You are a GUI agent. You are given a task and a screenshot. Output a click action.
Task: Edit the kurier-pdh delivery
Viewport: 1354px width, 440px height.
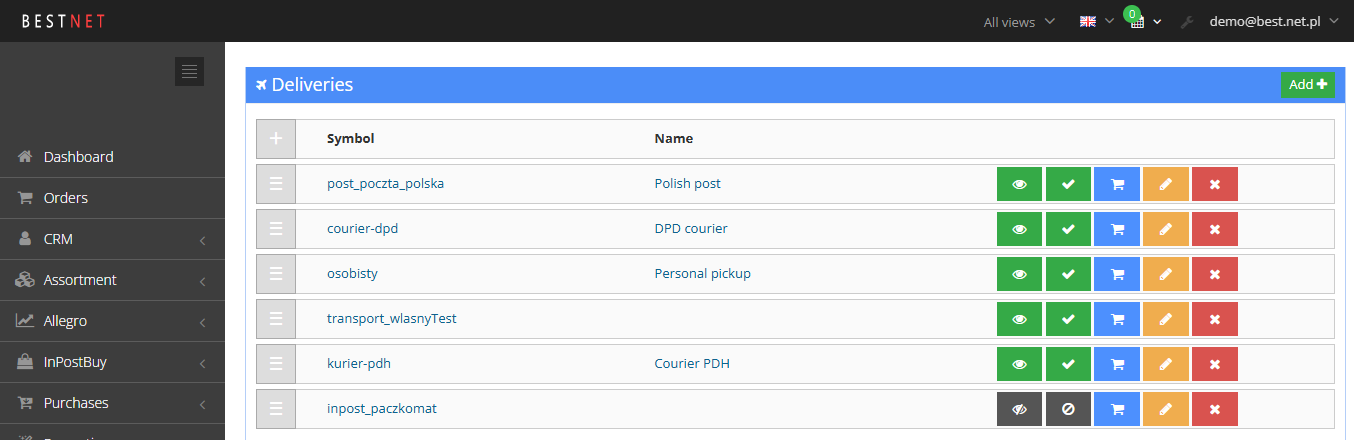coord(1166,364)
